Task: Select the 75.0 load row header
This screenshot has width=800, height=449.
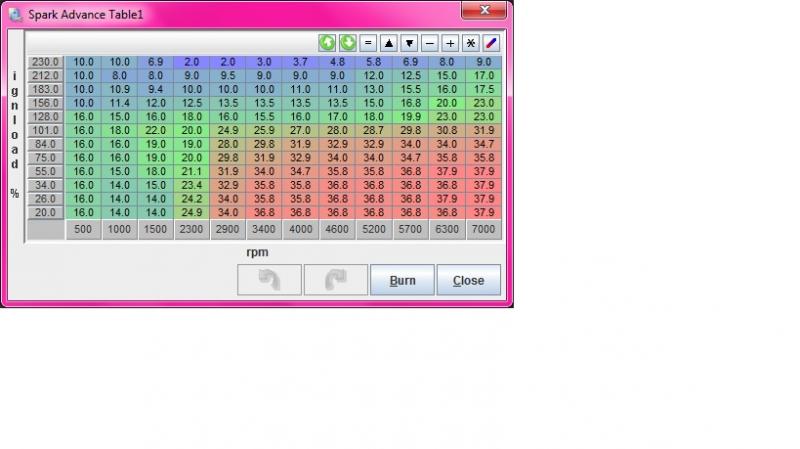Action: pyautogui.click(x=45, y=158)
